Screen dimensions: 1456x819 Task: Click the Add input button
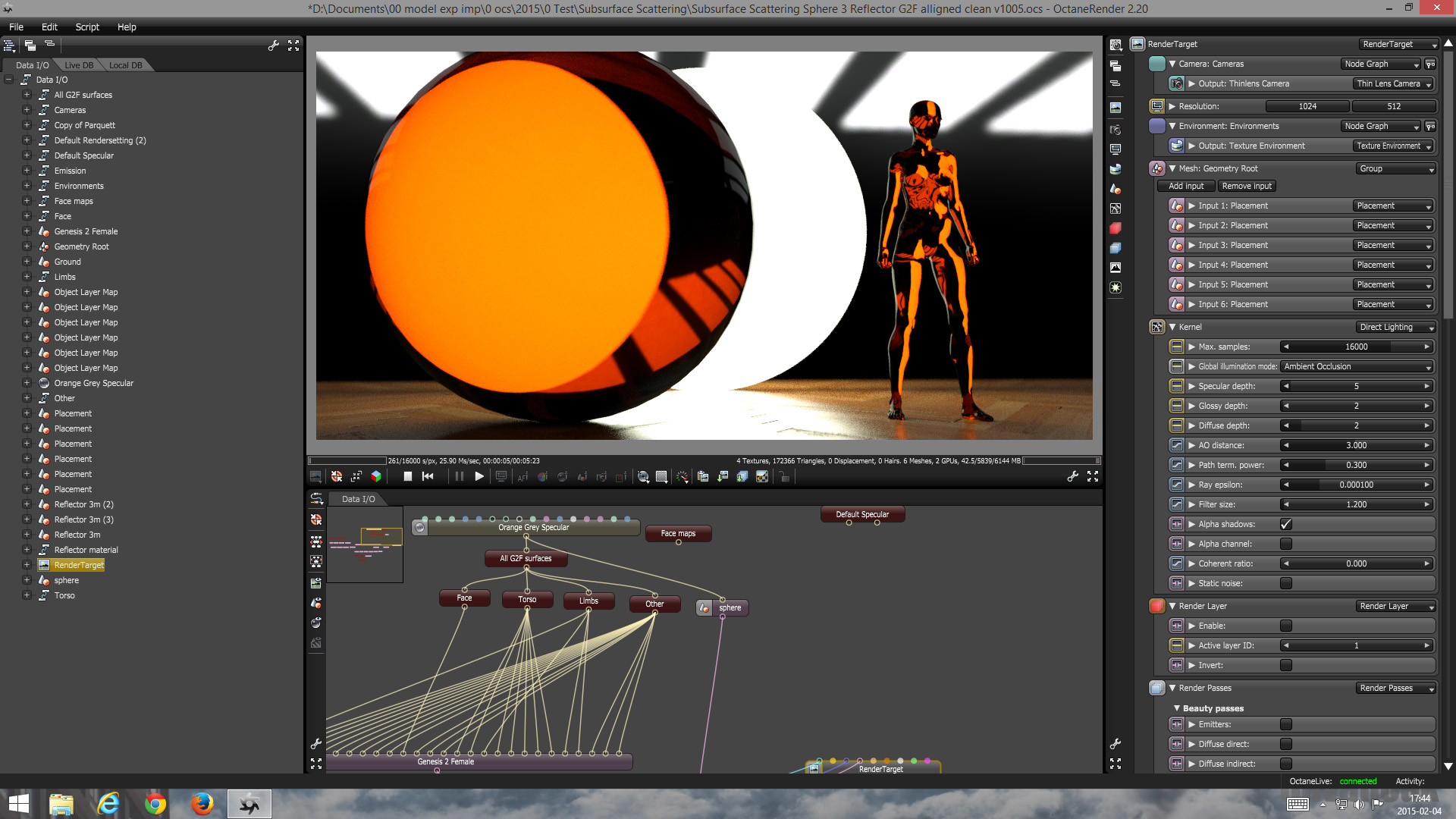1186,186
